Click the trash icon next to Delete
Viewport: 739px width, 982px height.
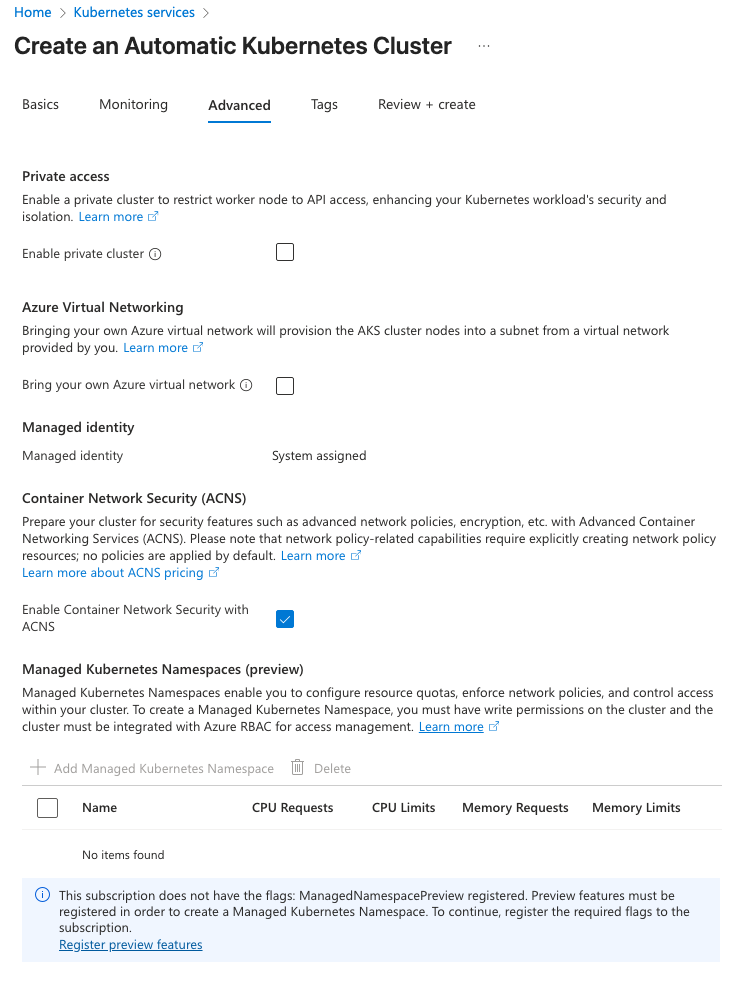click(x=296, y=767)
